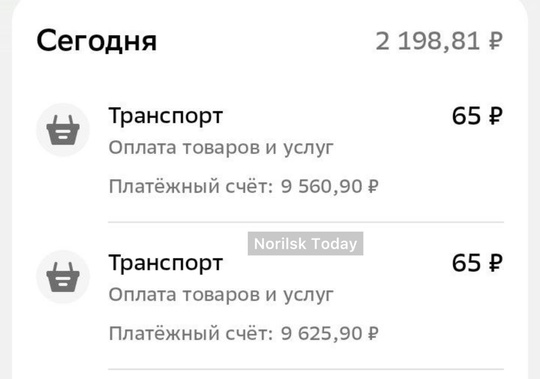Tap the 9 625,90 balance value

322,334
